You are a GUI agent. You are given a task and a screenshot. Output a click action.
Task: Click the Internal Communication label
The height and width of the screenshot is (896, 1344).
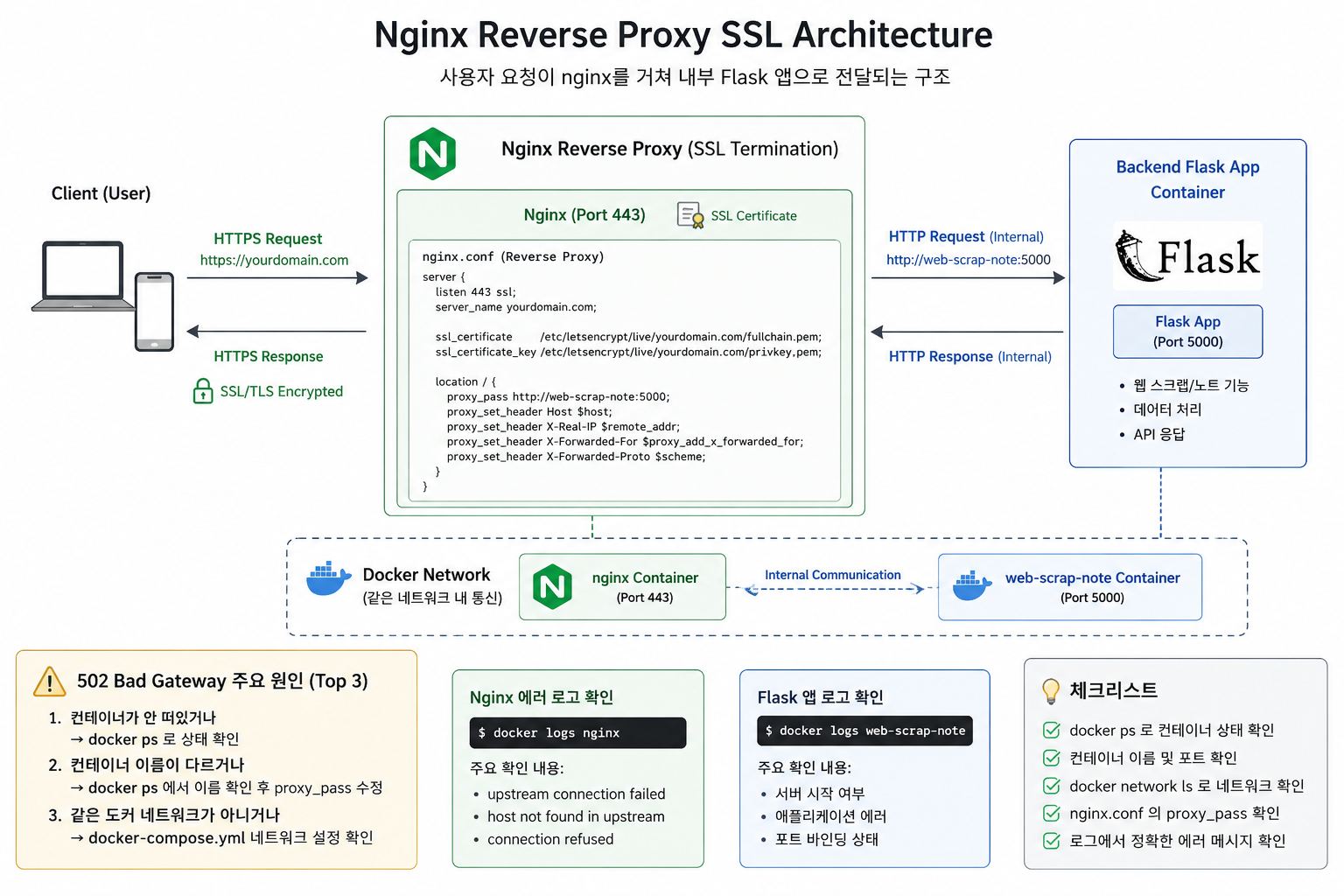coord(832,575)
